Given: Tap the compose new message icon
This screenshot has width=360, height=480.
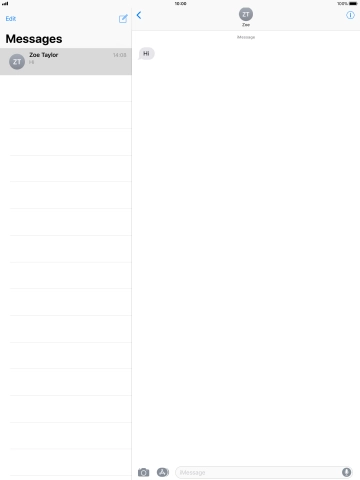Looking at the screenshot, I should point(123,19).
